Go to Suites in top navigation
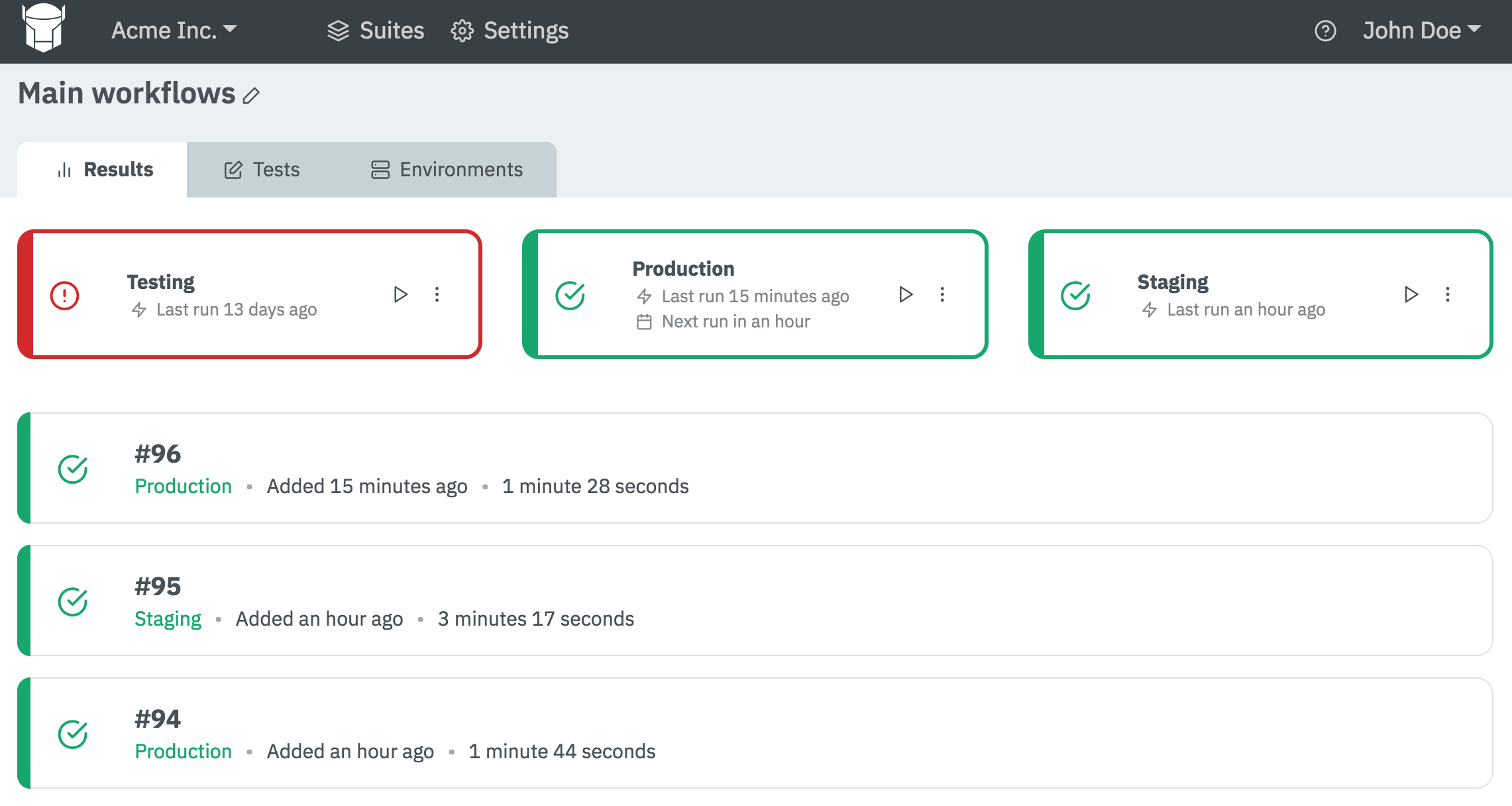1512x806 pixels. tap(376, 30)
